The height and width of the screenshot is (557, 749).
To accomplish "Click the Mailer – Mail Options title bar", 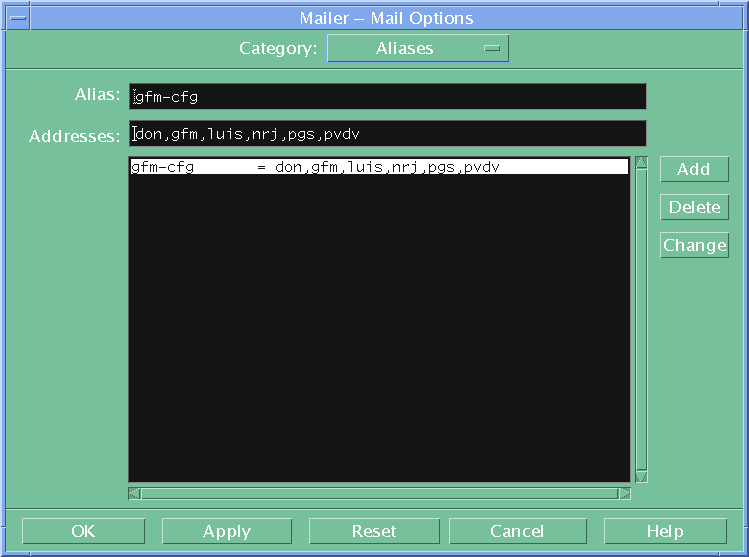I will [386, 18].
